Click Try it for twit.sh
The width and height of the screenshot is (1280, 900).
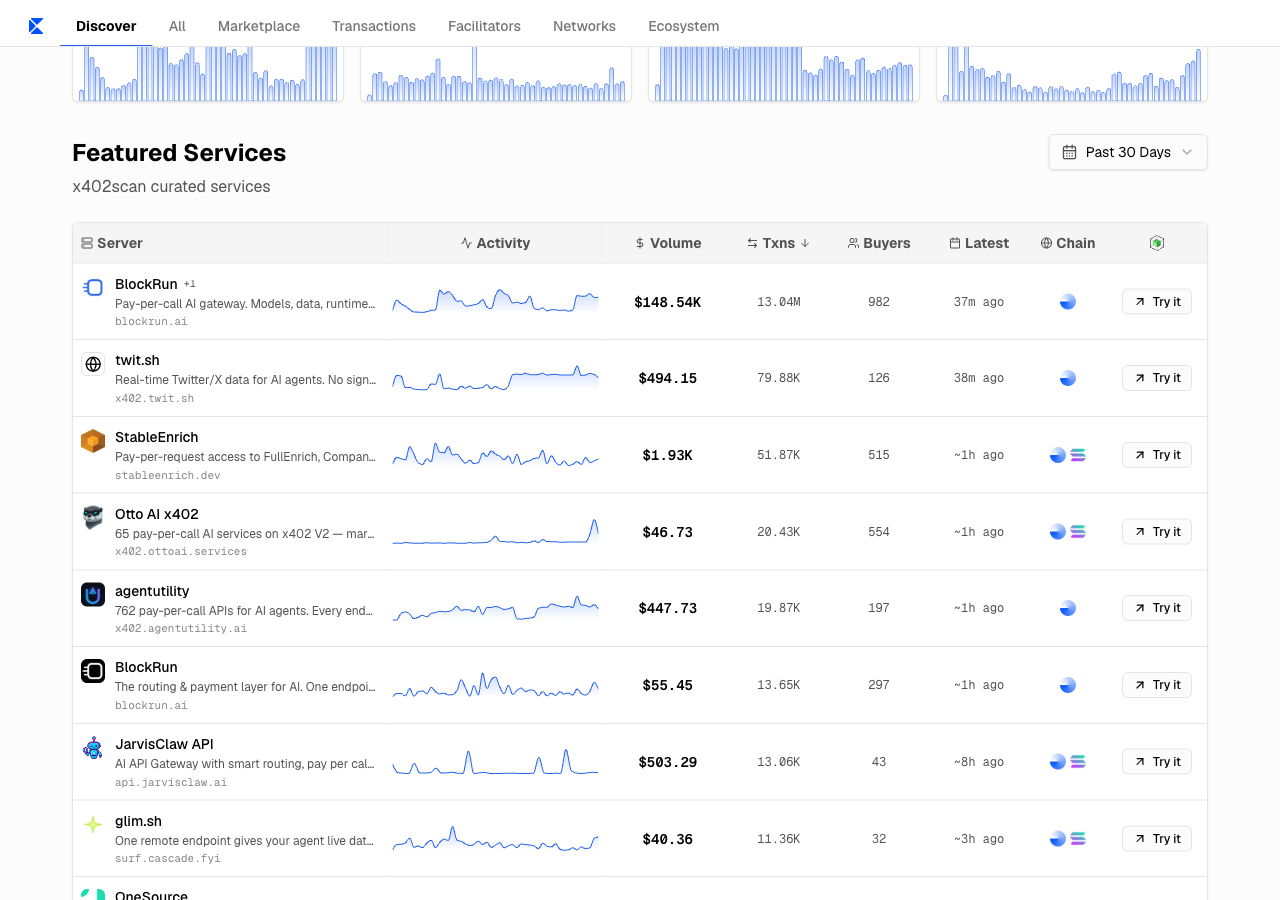point(1157,378)
